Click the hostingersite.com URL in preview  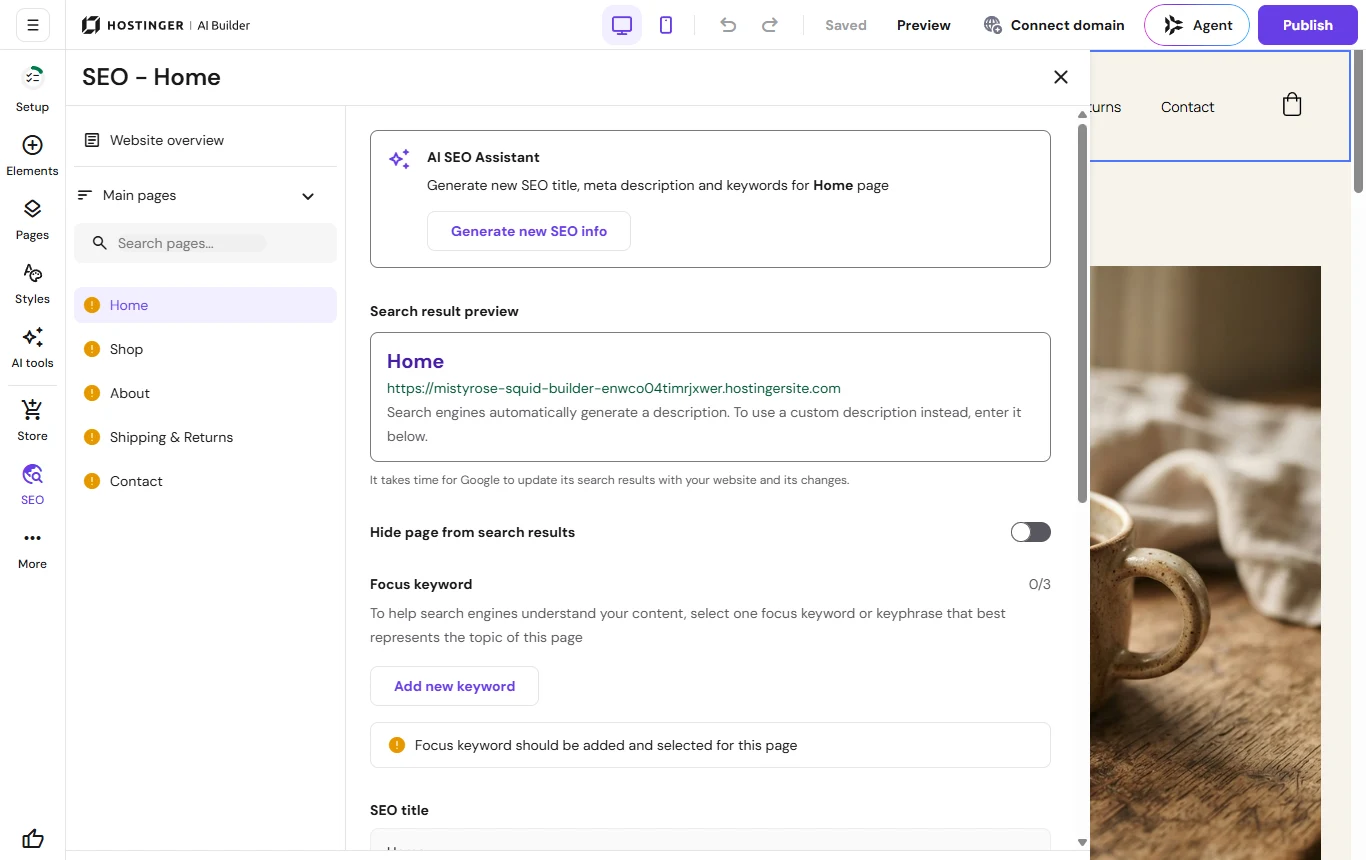(614, 388)
